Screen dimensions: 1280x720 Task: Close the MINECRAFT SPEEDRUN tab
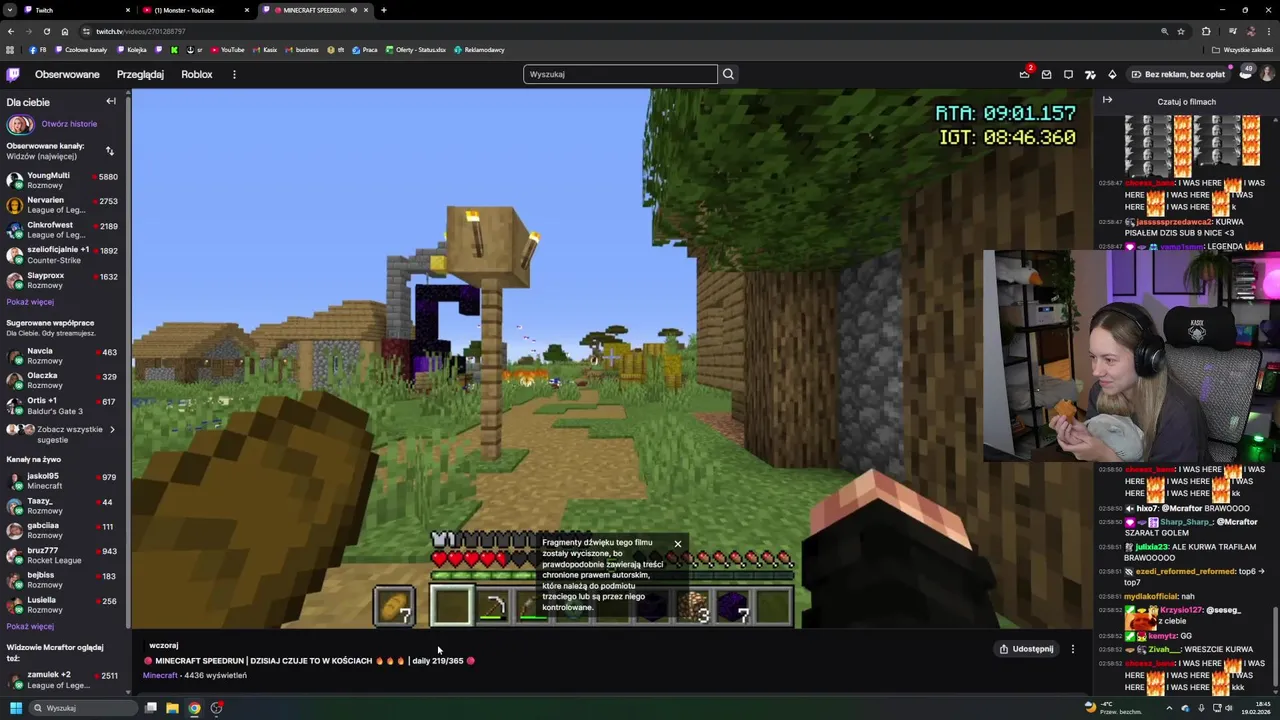click(x=366, y=10)
